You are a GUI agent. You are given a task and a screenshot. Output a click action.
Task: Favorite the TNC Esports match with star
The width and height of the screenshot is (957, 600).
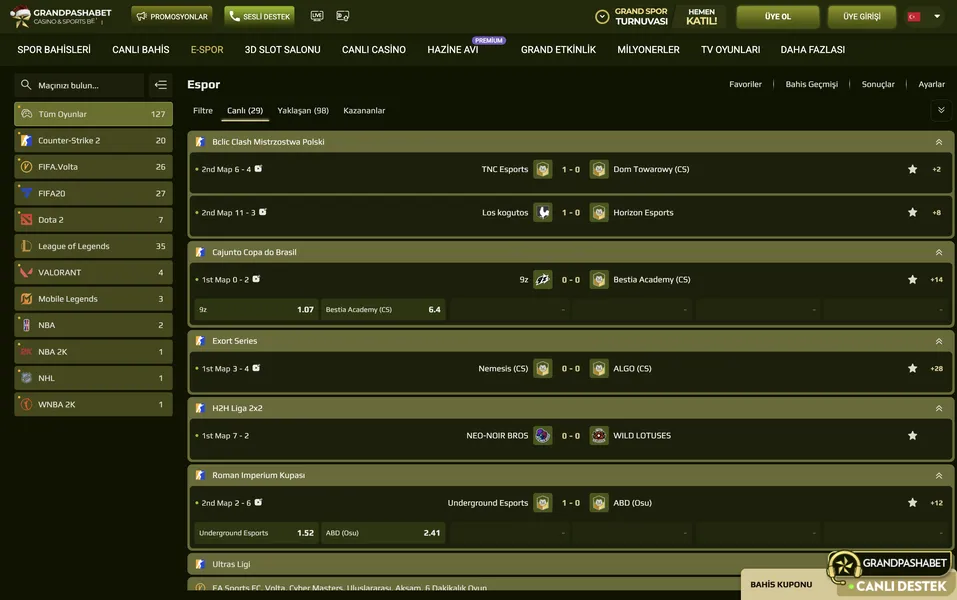click(912, 170)
